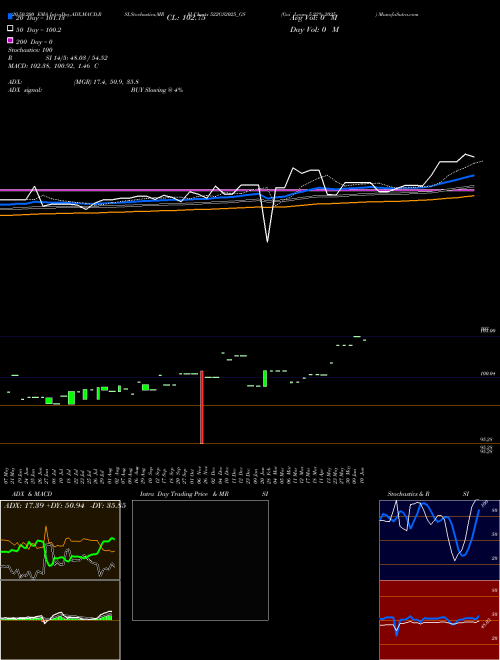Click the 'Avg Vol: 0 M' label
This screenshot has height=660, width=500.
314,18
